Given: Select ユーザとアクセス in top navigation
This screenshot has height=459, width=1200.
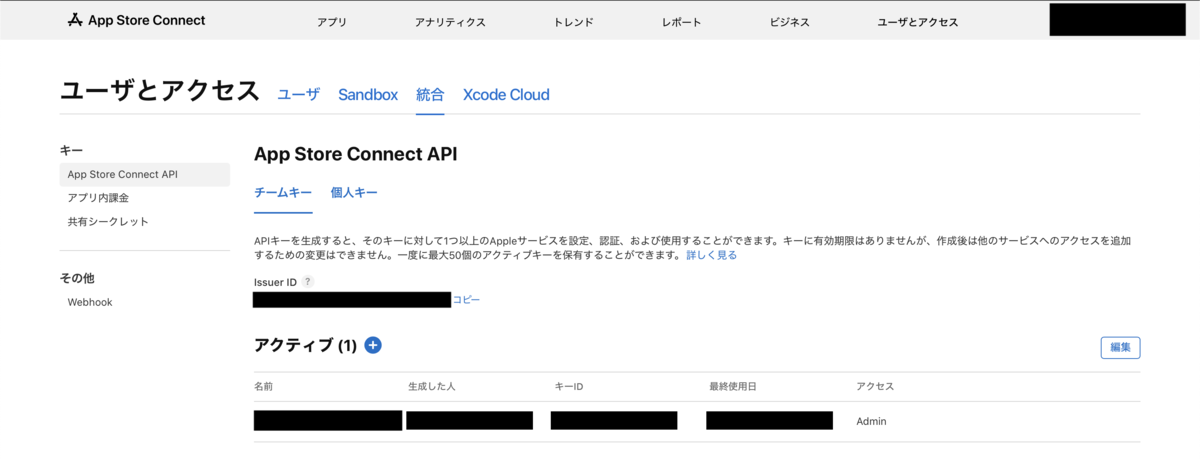Looking at the screenshot, I should coord(918,22).
